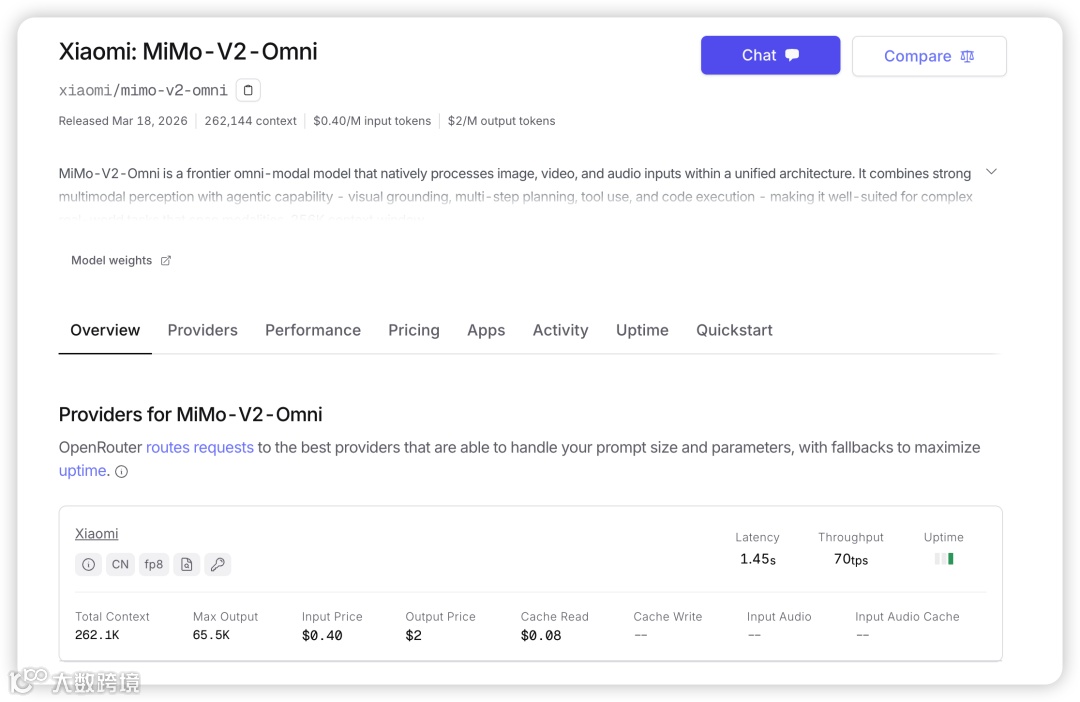
Task: Click the key icon under Xiaomi
Action: tap(218, 564)
